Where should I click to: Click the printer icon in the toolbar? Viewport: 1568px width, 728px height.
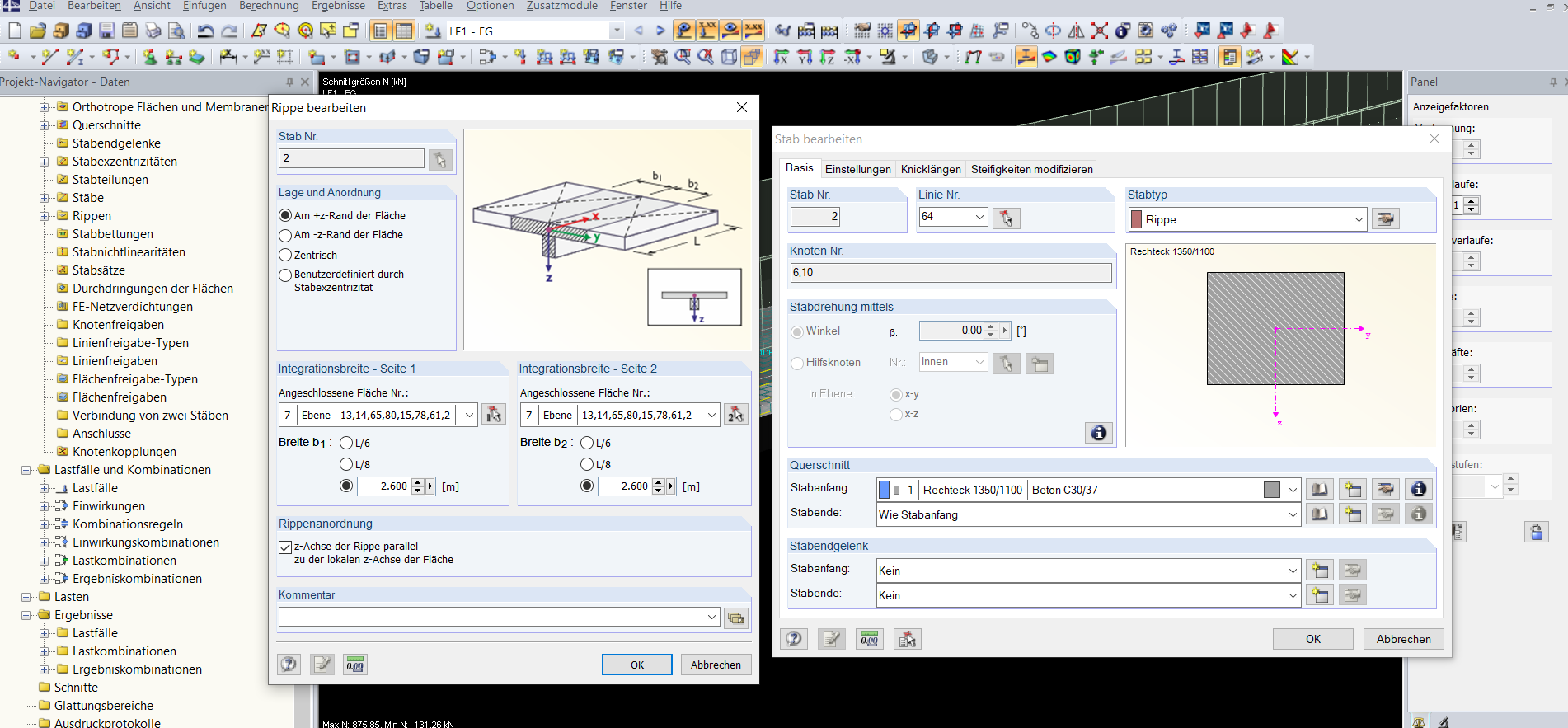tap(153, 31)
